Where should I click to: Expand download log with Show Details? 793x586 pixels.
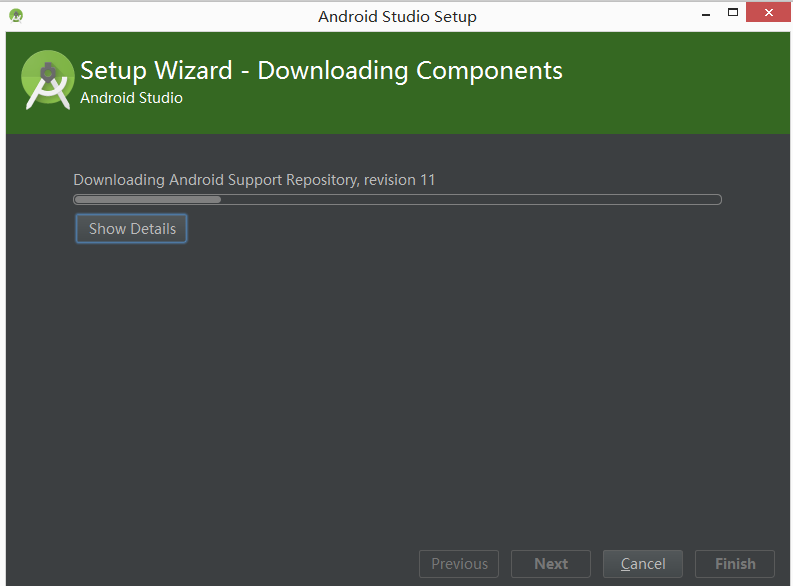click(132, 229)
